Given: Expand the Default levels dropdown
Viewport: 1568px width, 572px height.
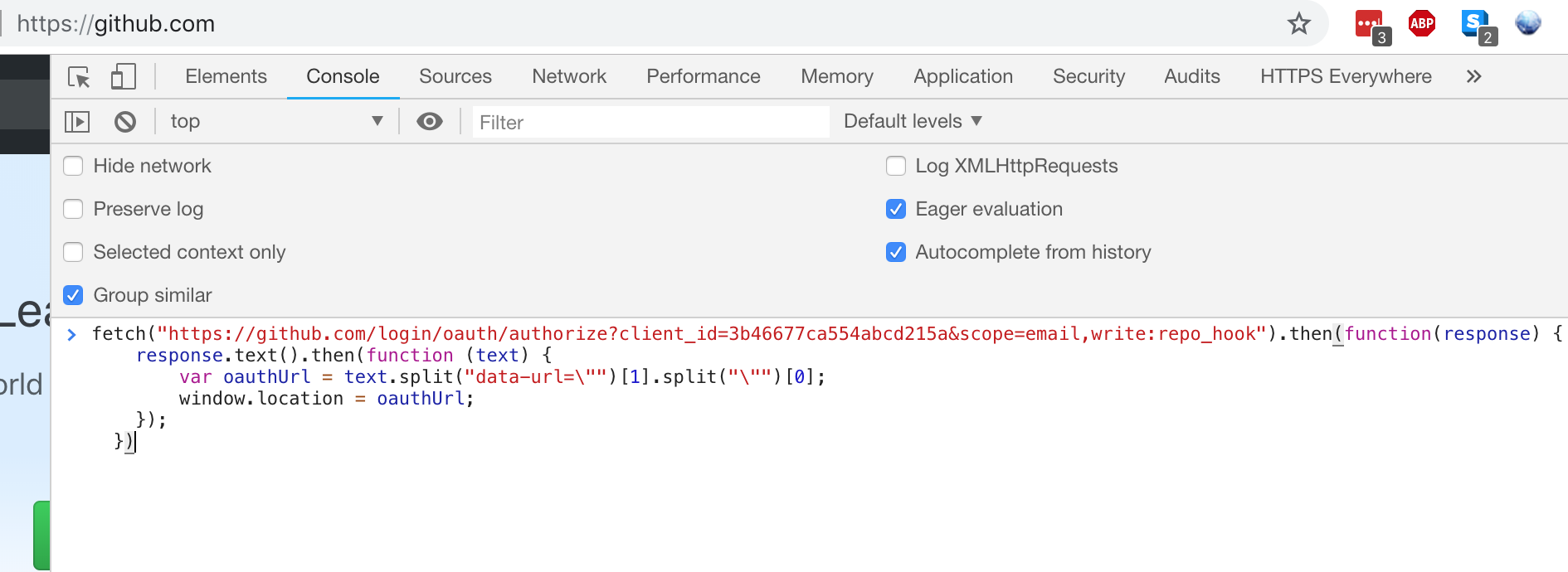Looking at the screenshot, I should tap(913, 121).
